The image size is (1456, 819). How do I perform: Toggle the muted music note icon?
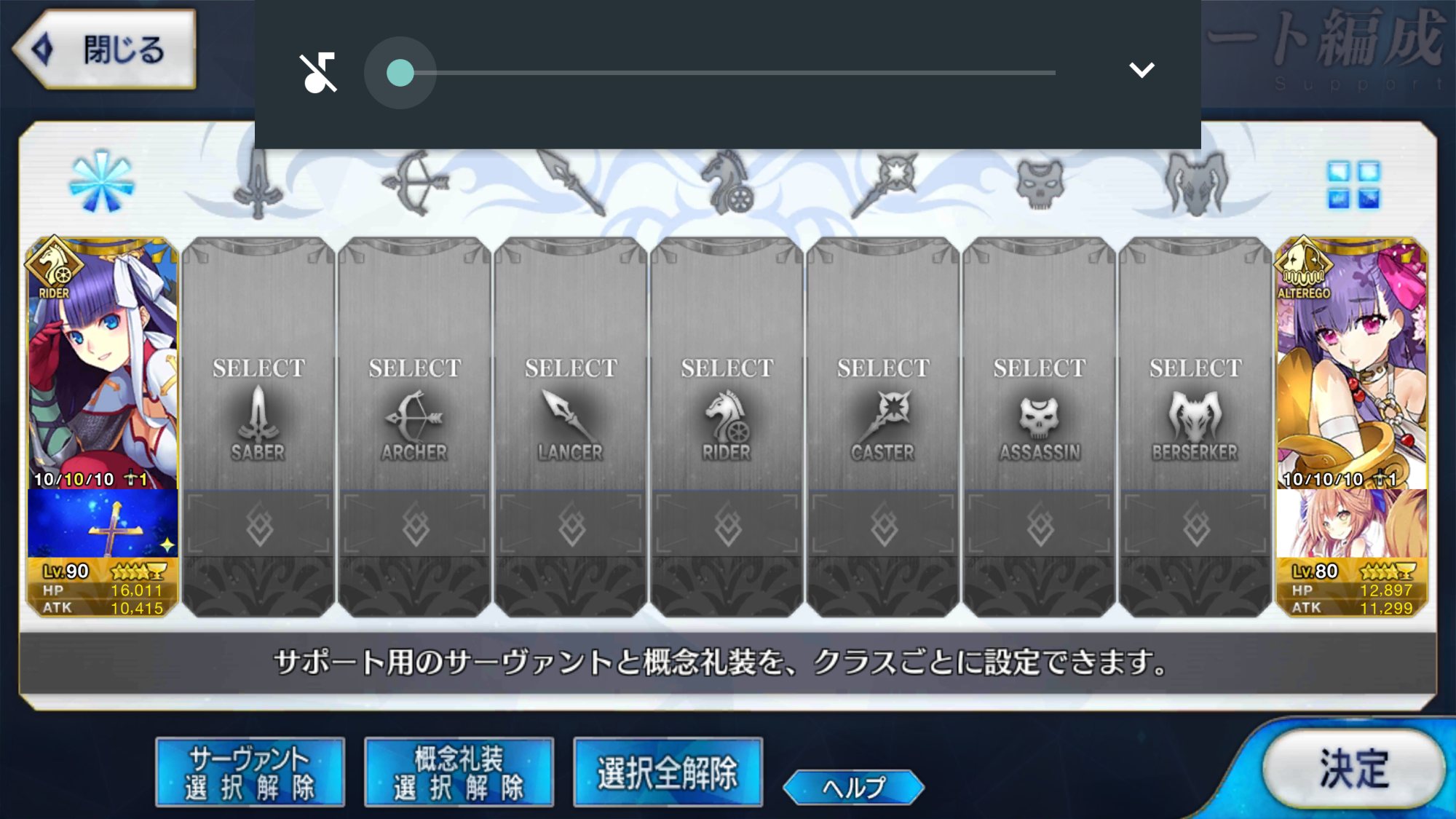318,73
